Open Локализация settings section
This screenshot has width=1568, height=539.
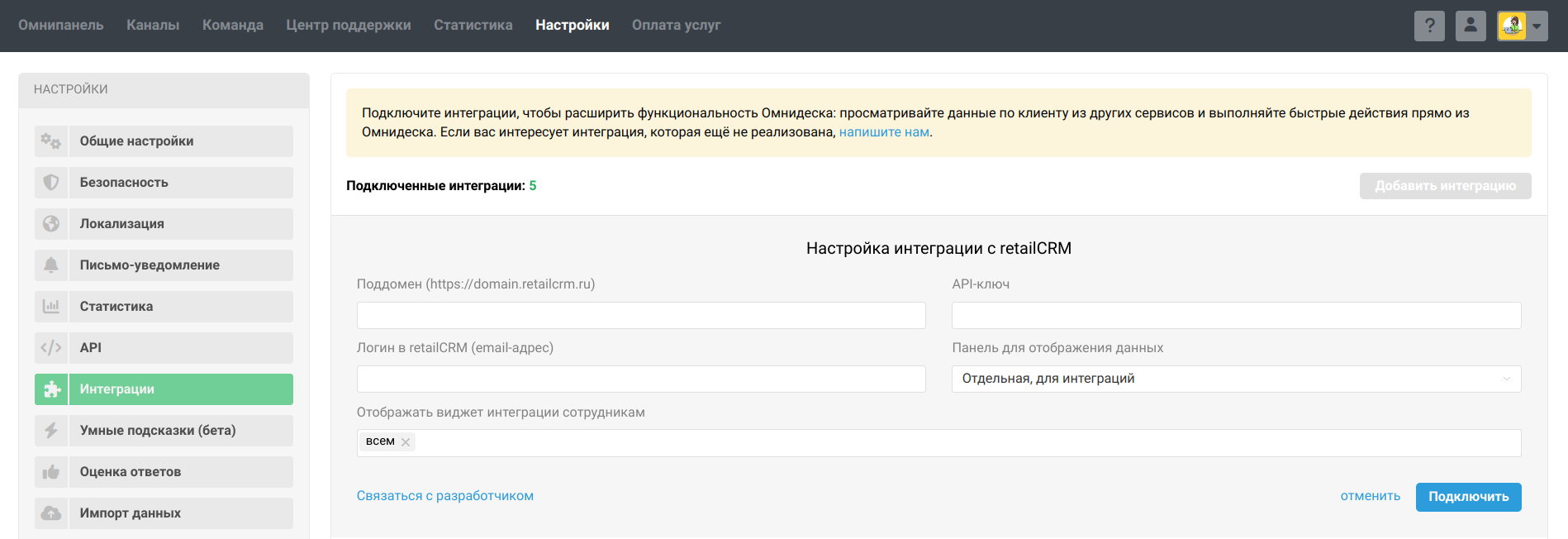pyautogui.click(x=164, y=224)
